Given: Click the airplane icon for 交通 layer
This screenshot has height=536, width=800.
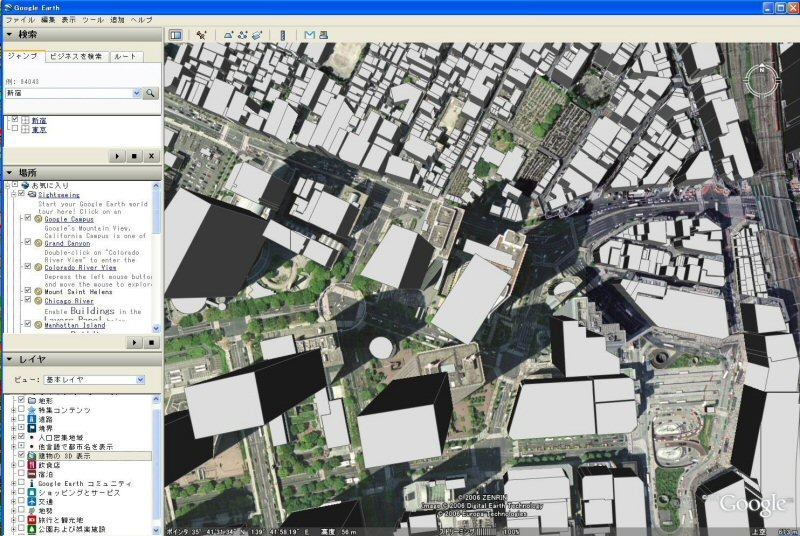Looking at the screenshot, I should [32, 501].
